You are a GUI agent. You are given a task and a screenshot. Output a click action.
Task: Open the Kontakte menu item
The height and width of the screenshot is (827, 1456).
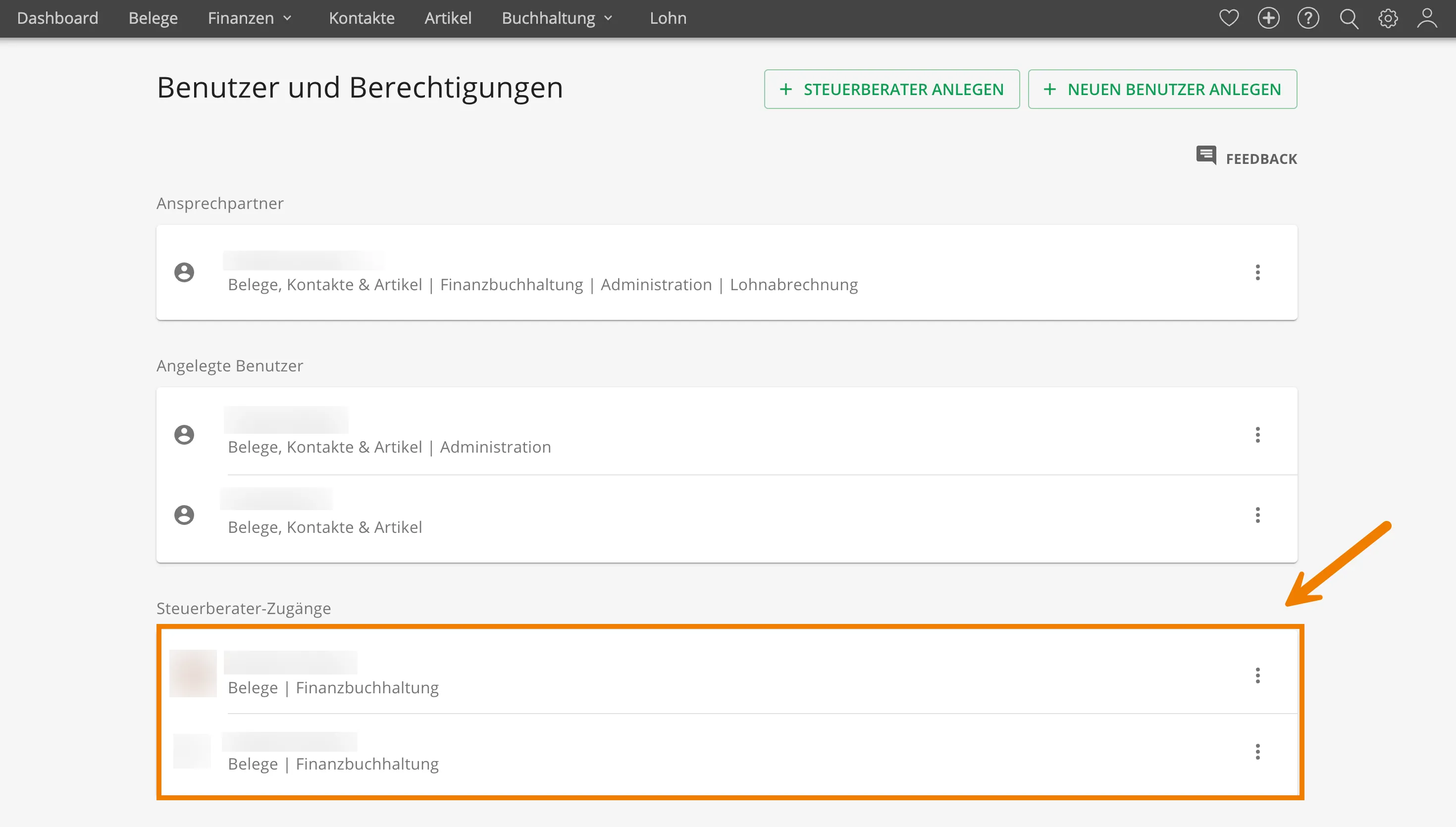(362, 18)
